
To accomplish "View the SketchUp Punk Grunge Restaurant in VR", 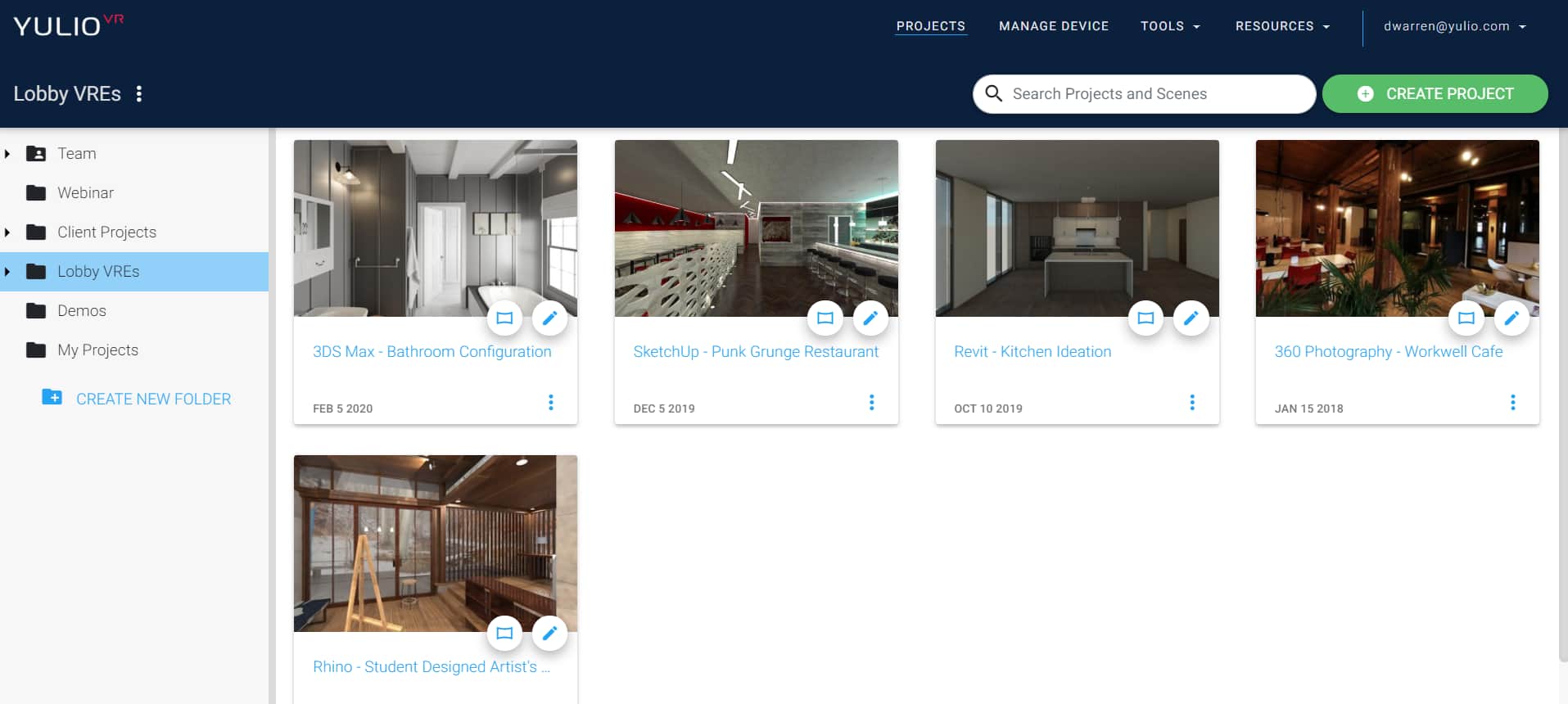I will [825, 318].
